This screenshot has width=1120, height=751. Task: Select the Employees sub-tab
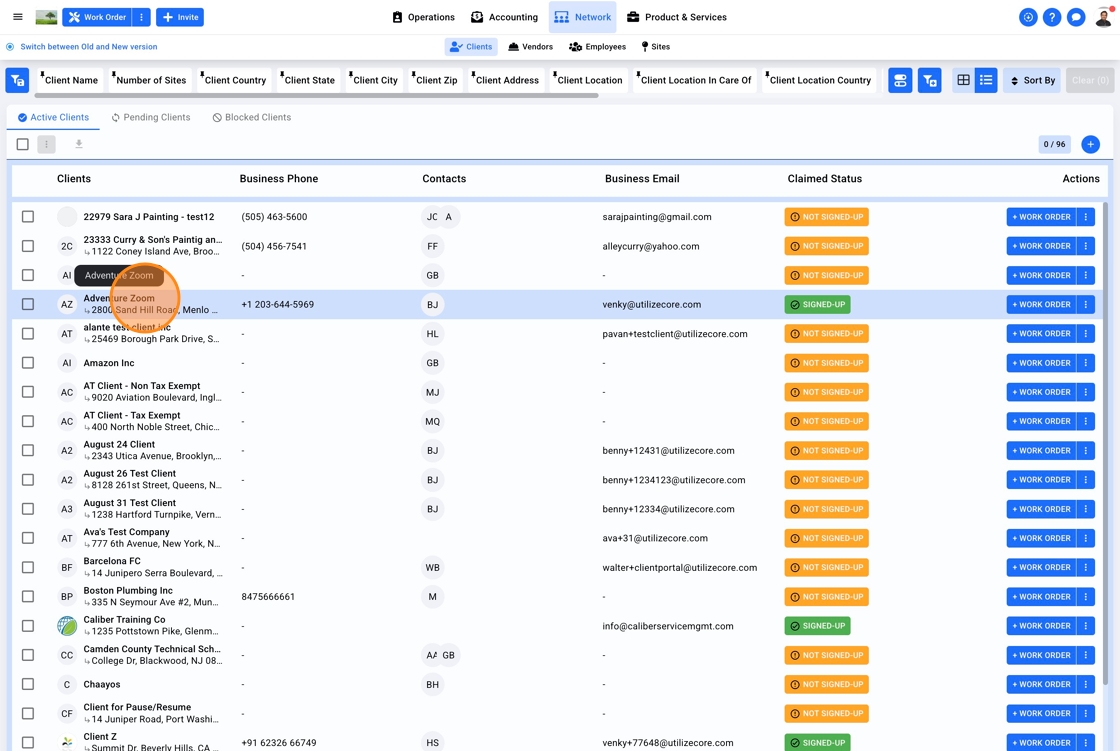[x=597, y=46]
